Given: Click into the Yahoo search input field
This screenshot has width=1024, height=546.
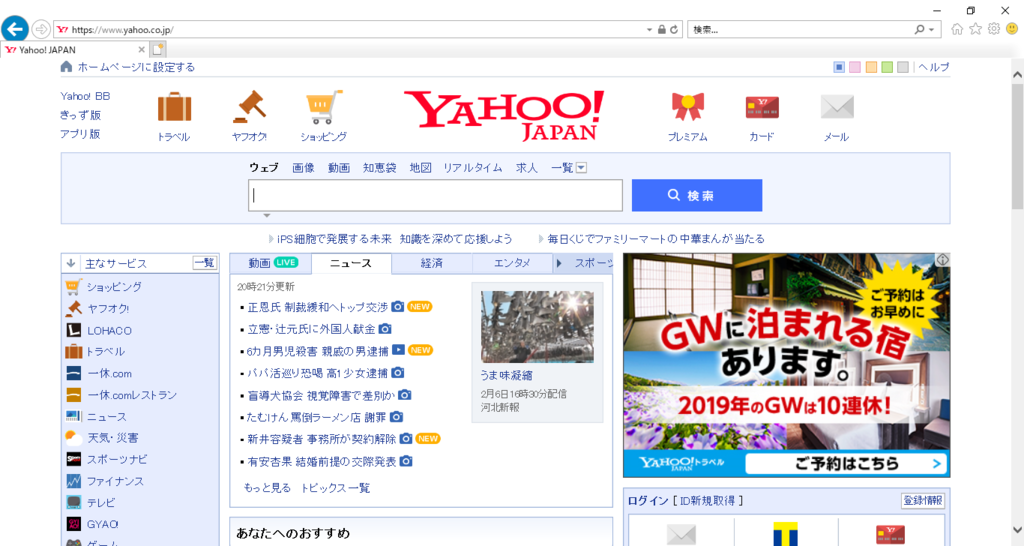Looking at the screenshot, I should tap(435, 195).
